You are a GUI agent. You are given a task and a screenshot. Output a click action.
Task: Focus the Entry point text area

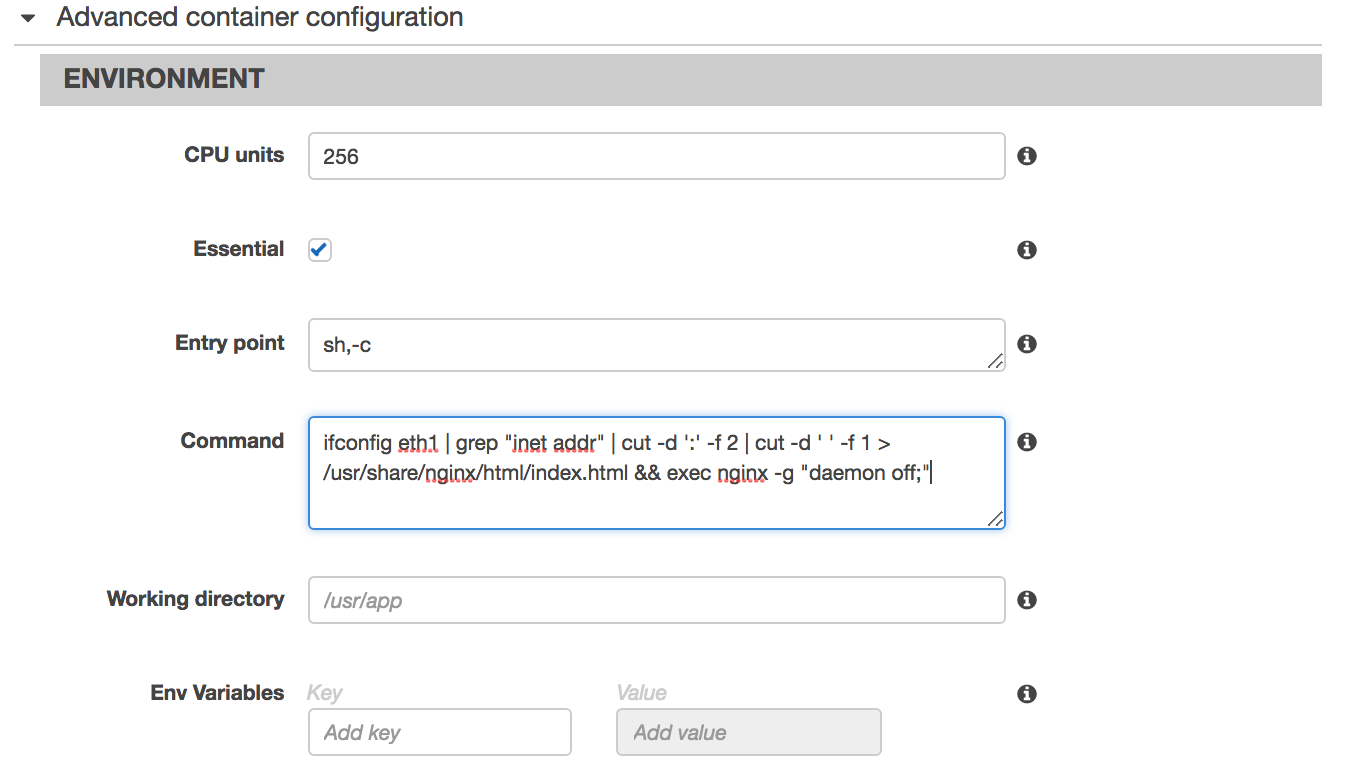656,345
